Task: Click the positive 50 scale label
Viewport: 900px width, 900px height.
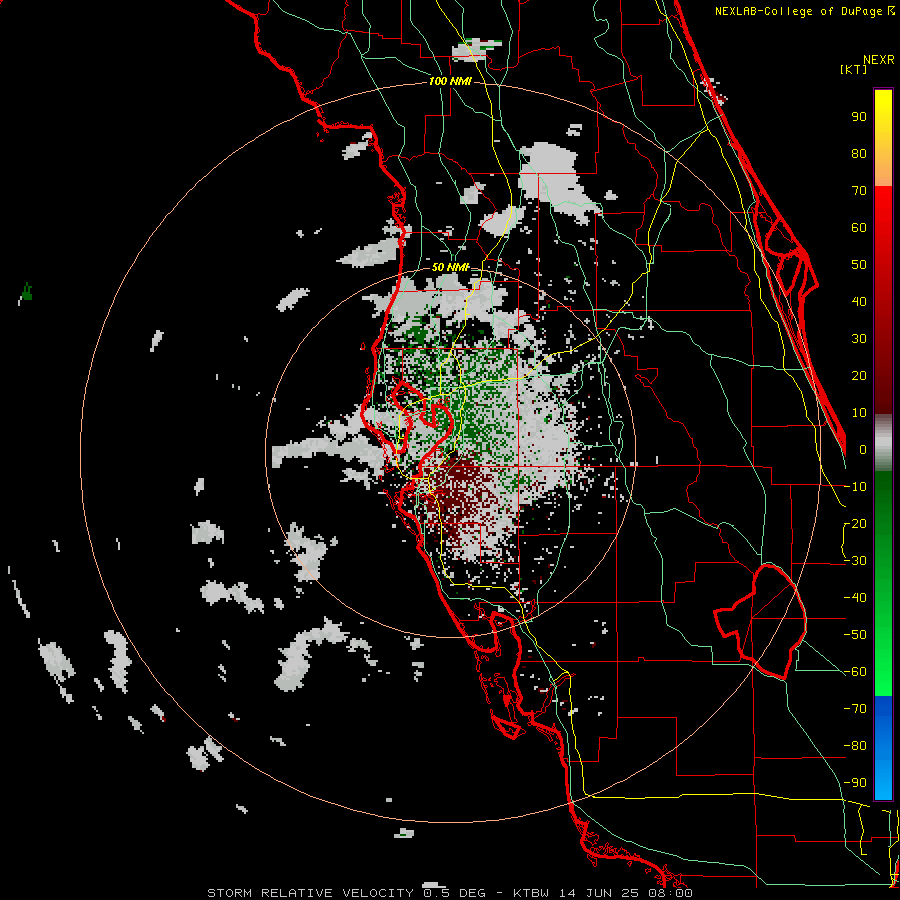Action: [x=859, y=265]
